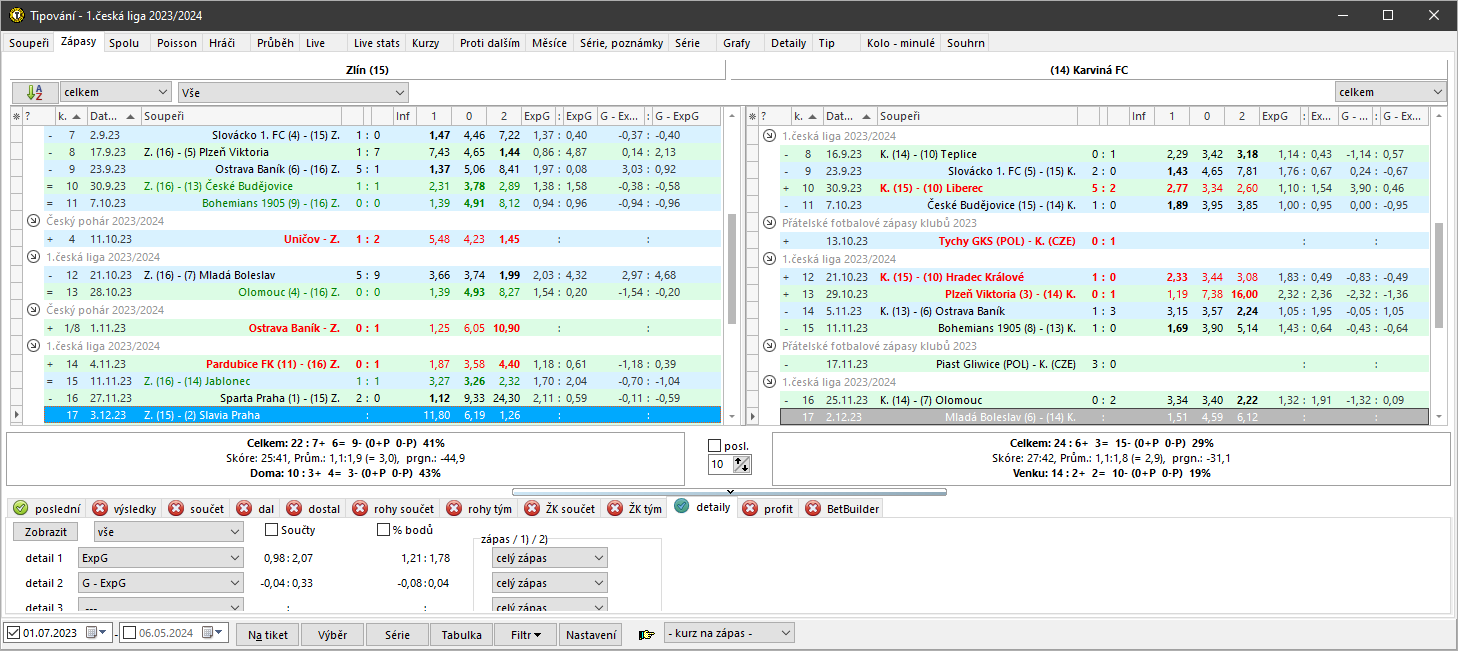Switch to the Kolo - minulé tab
The image size is (1458, 651).
pos(901,43)
